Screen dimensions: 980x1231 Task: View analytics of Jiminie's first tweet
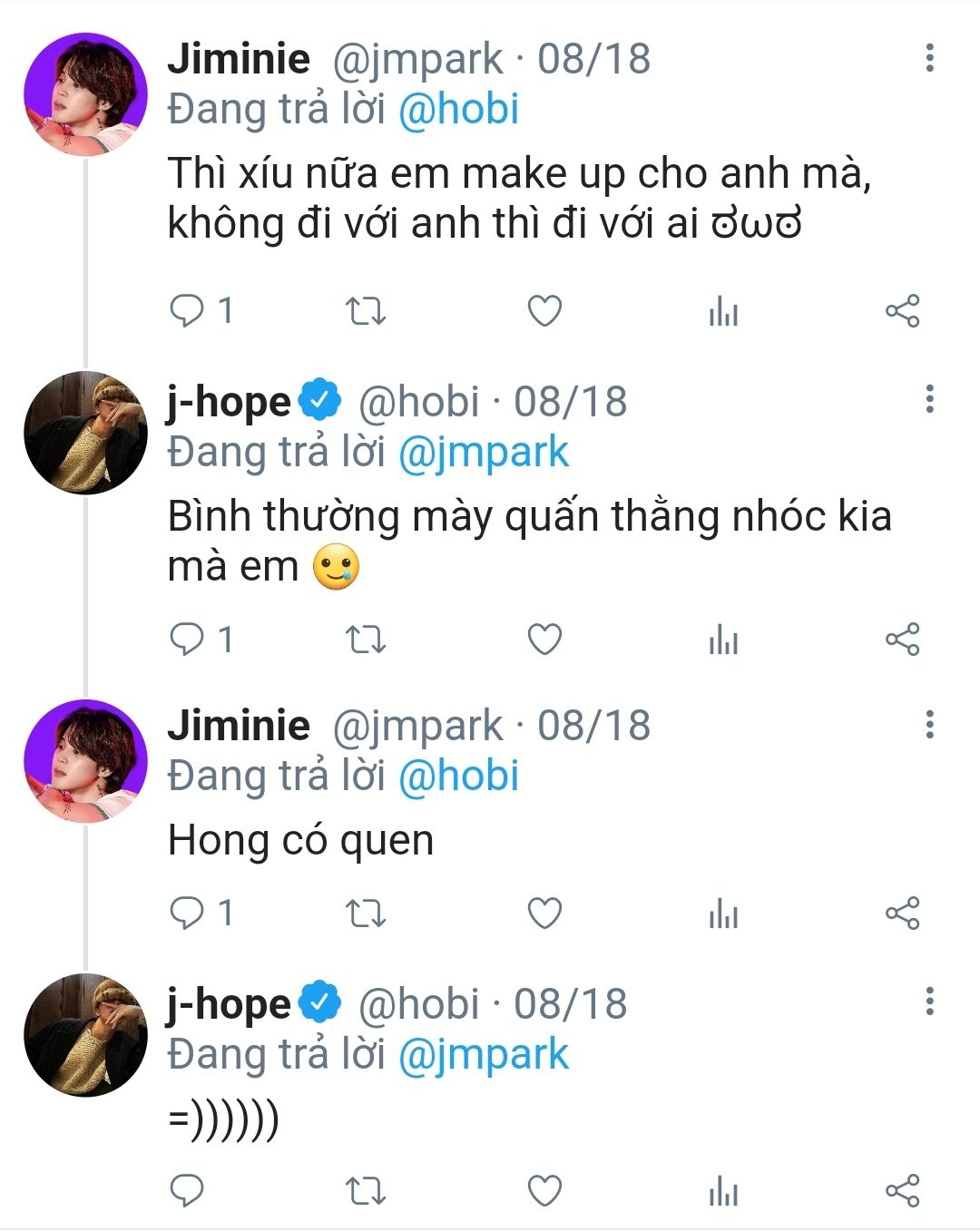pos(723,313)
